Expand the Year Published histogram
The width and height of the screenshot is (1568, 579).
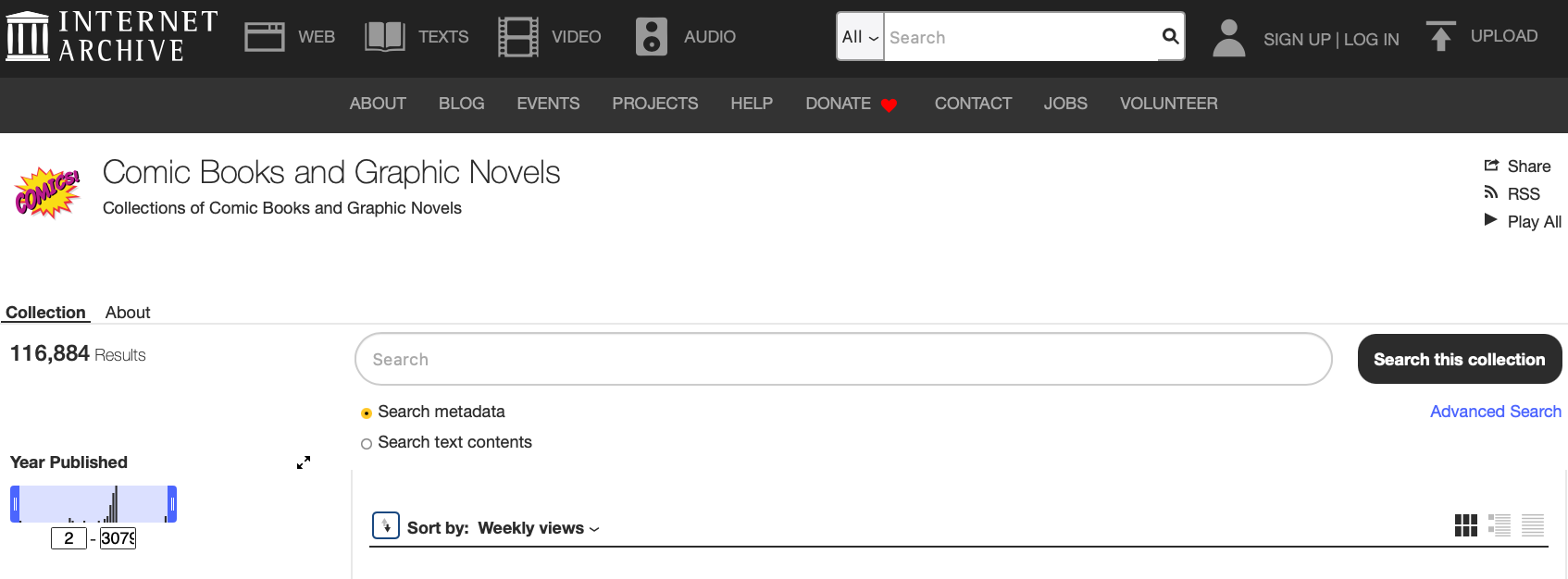click(304, 462)
